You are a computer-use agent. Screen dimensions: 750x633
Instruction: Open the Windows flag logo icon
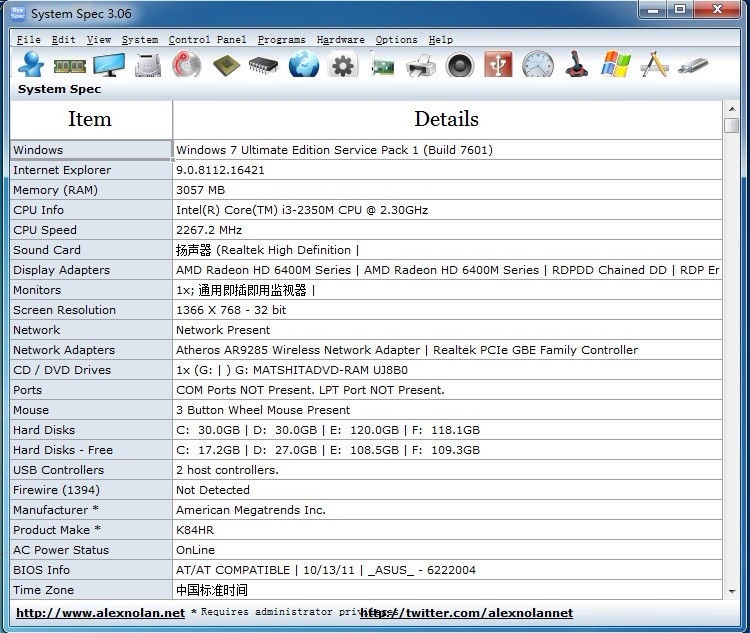[615, 66]
